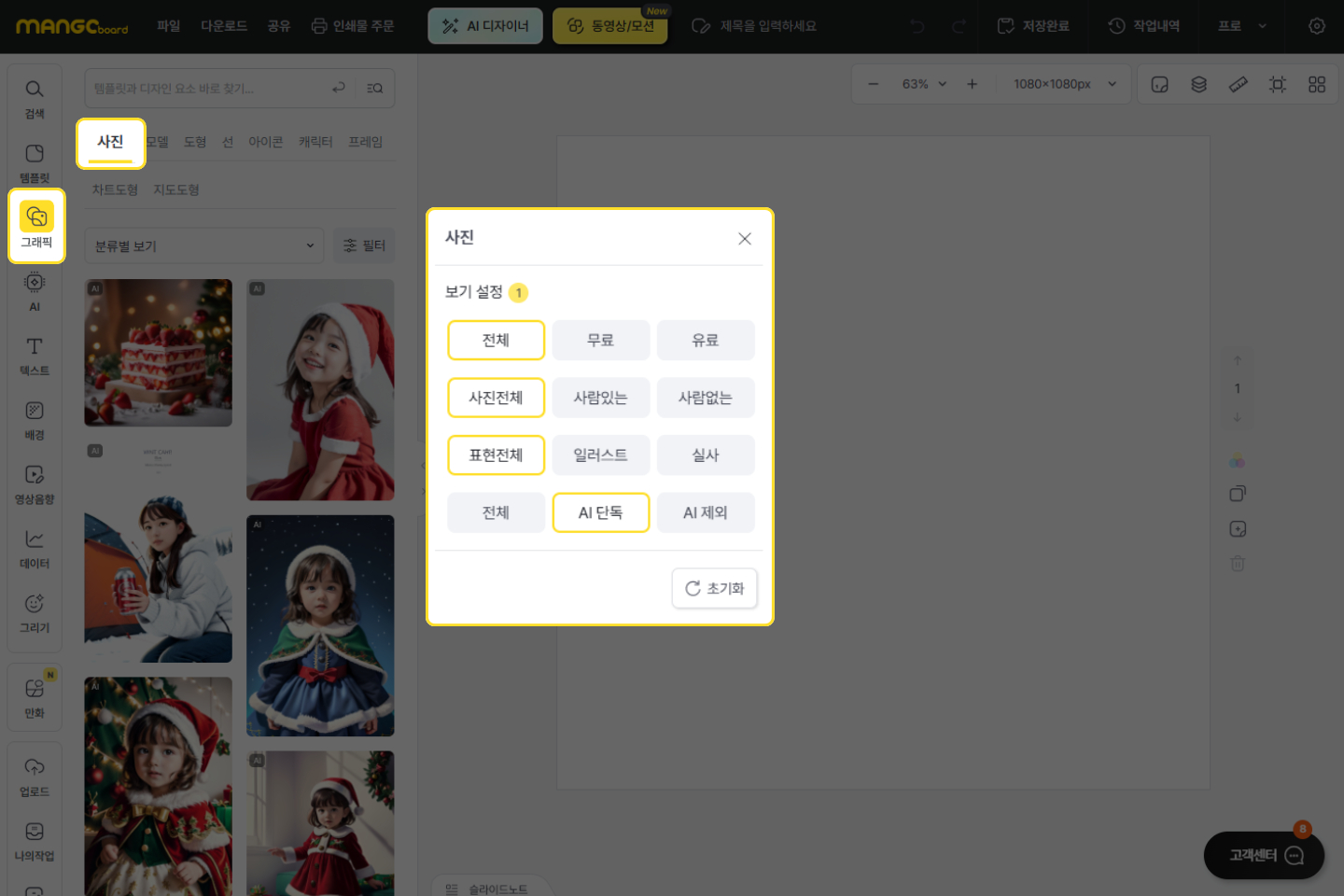Click the layers icon in top toolbar
Viewport: 1344px width, 896px height.
[x=1198, y=85]
